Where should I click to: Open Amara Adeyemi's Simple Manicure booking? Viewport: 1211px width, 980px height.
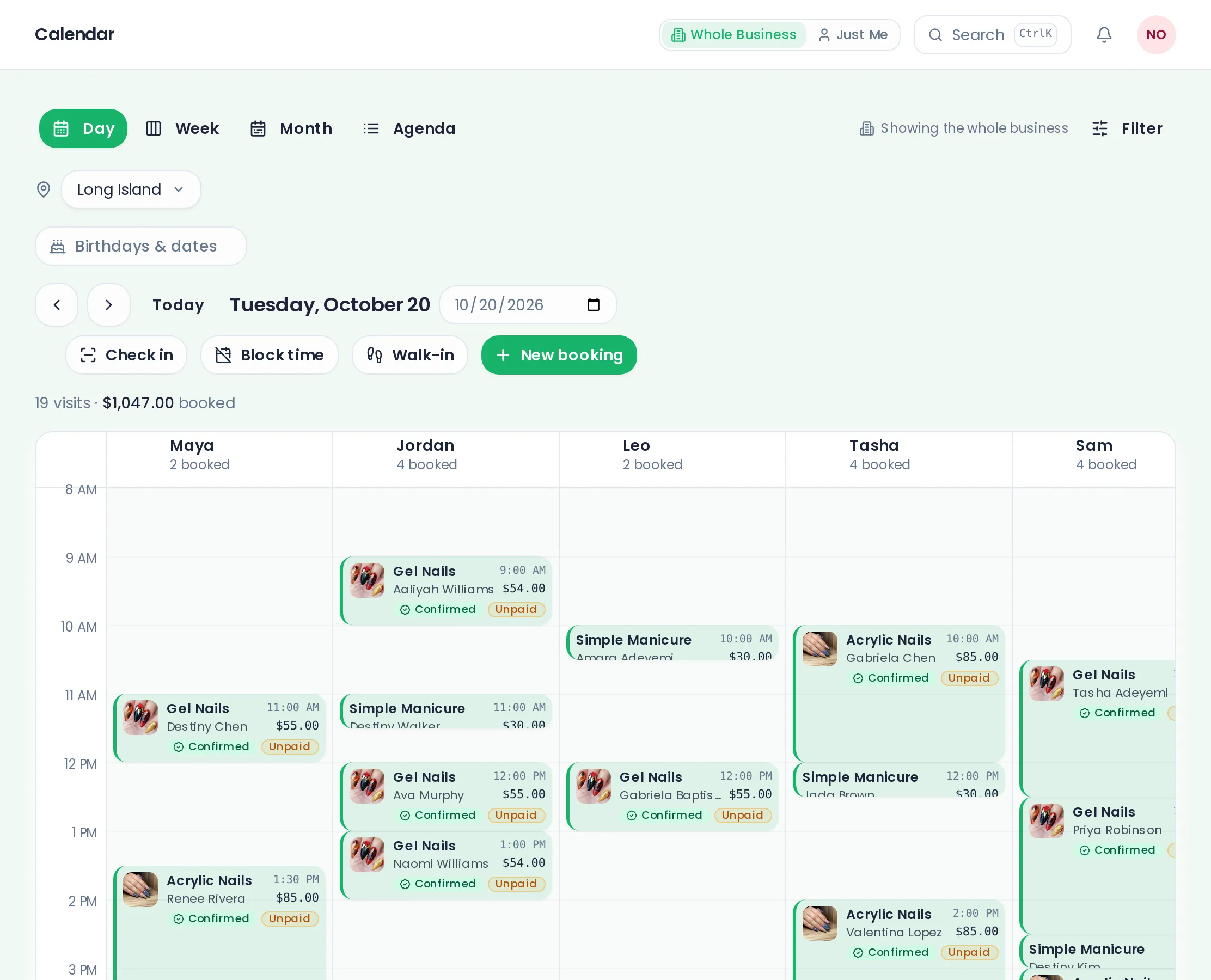[x=672, y=643]
